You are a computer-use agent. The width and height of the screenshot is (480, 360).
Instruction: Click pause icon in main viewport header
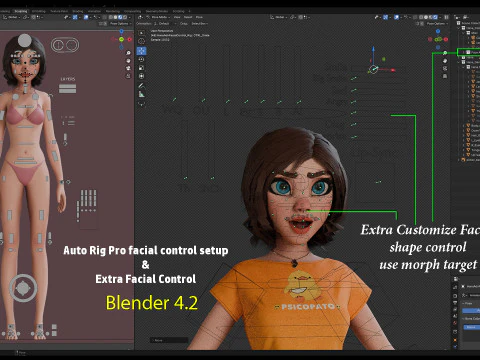tap(446, 17)
